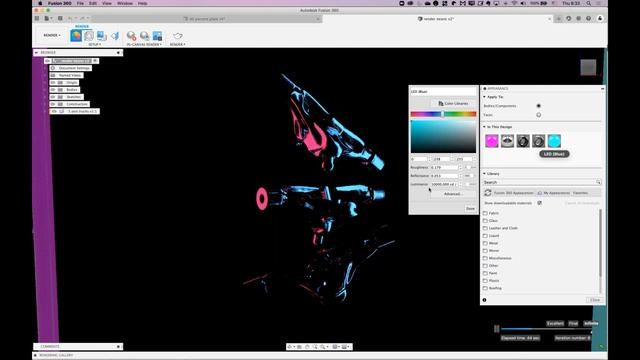Viewport: 640px width, 360px height.
Task: Click the Color Libraries button
Action: point(453,104)
